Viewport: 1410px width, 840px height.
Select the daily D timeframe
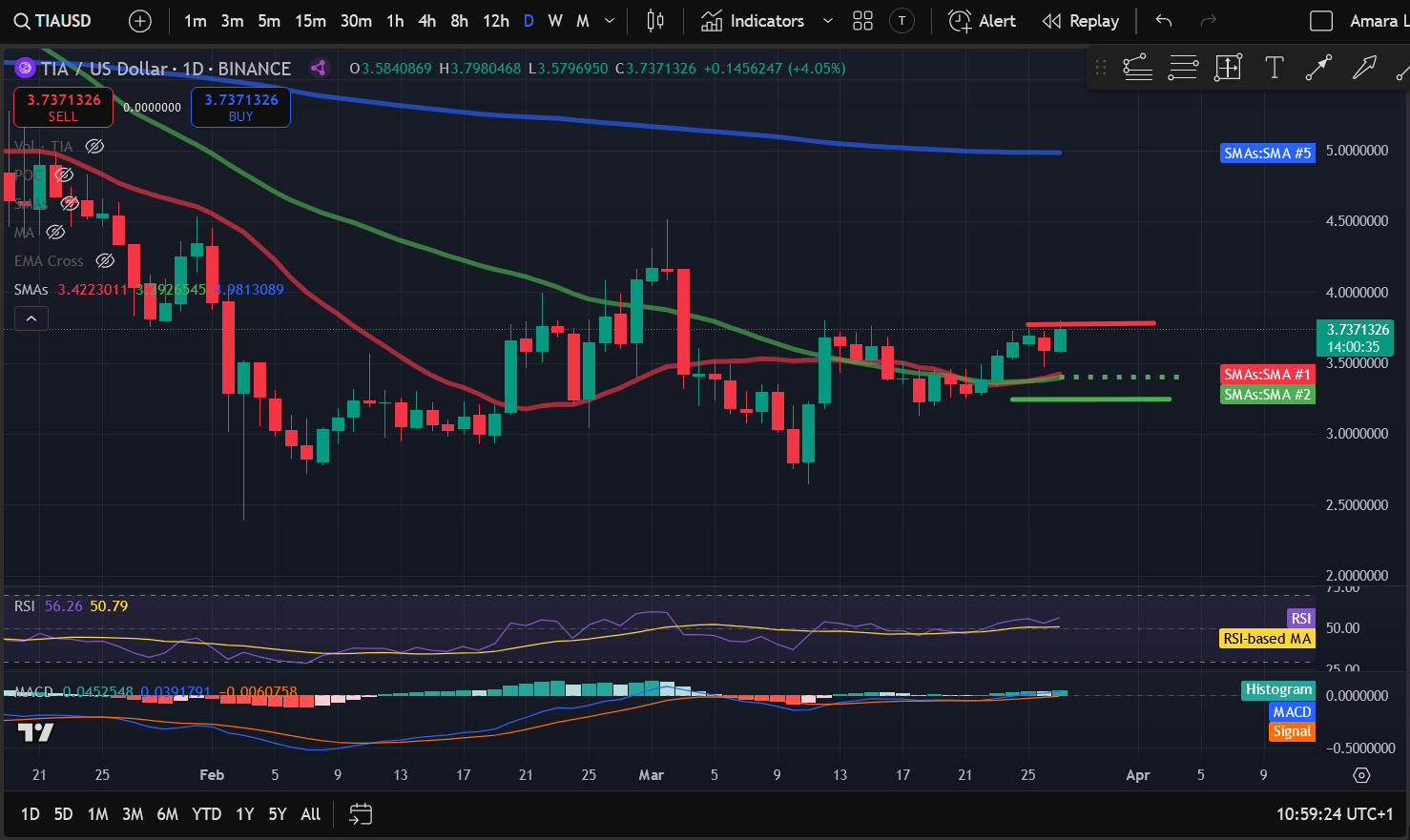tap(529, 21)
